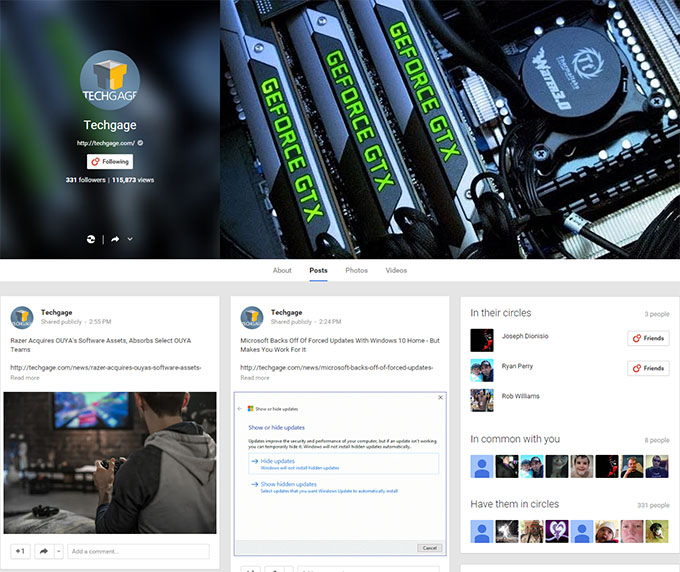
Task: Select the Posts tab
Action: point(318,270)
